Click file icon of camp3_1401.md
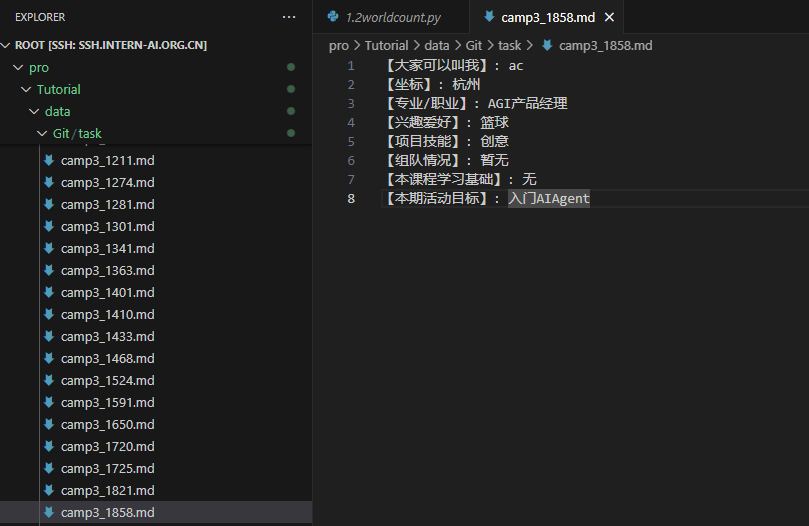The image size is (809, 526). [x=49, y=293]
